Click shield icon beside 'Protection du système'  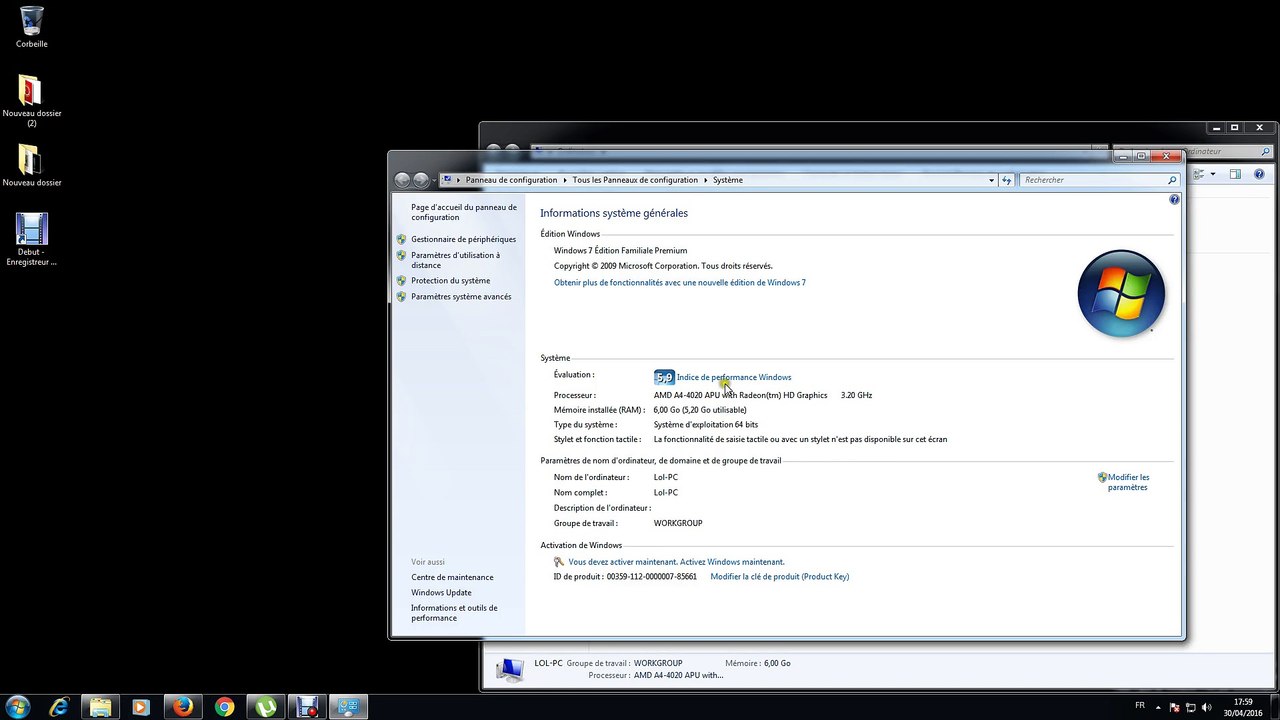pos(401,281)
